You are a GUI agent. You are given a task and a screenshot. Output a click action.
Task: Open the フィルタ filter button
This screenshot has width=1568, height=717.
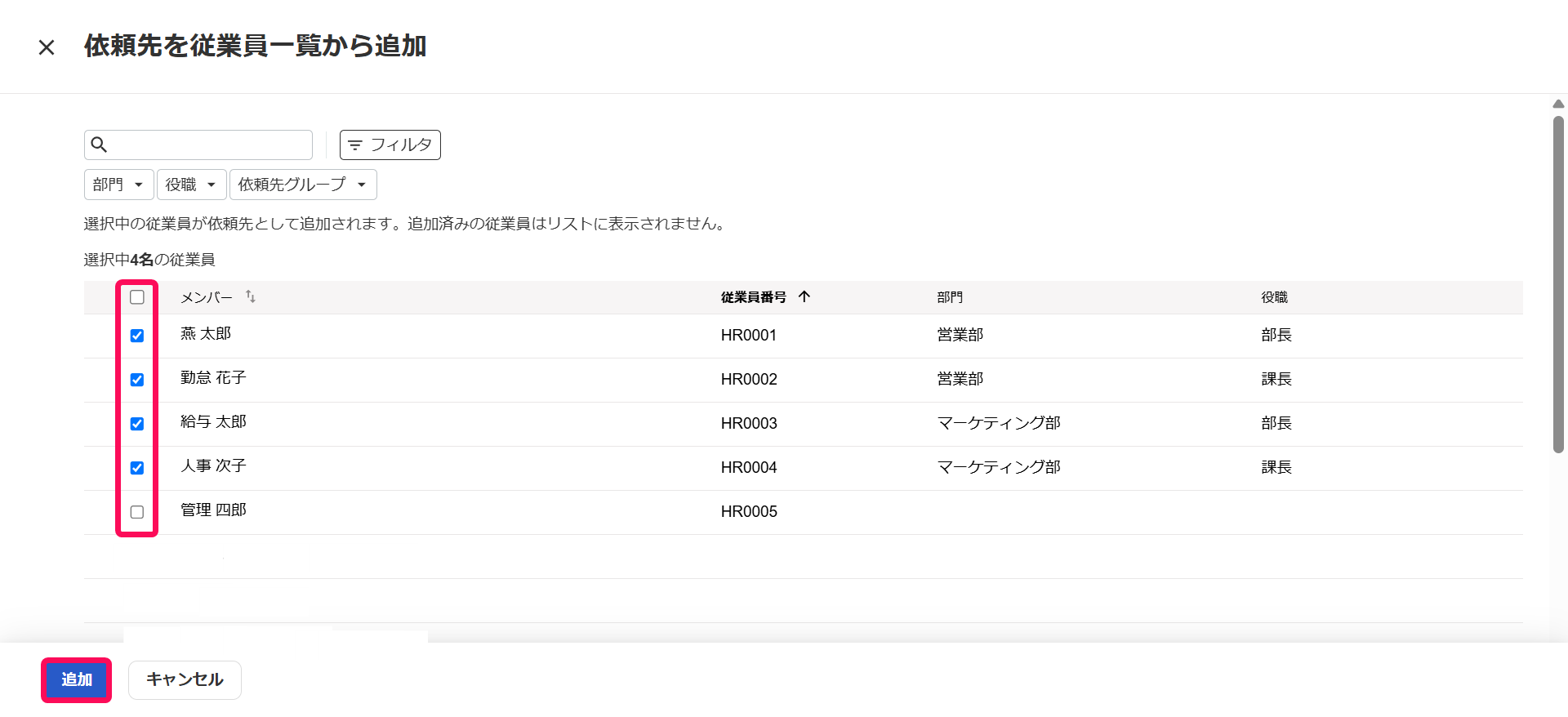click(390, 145)
